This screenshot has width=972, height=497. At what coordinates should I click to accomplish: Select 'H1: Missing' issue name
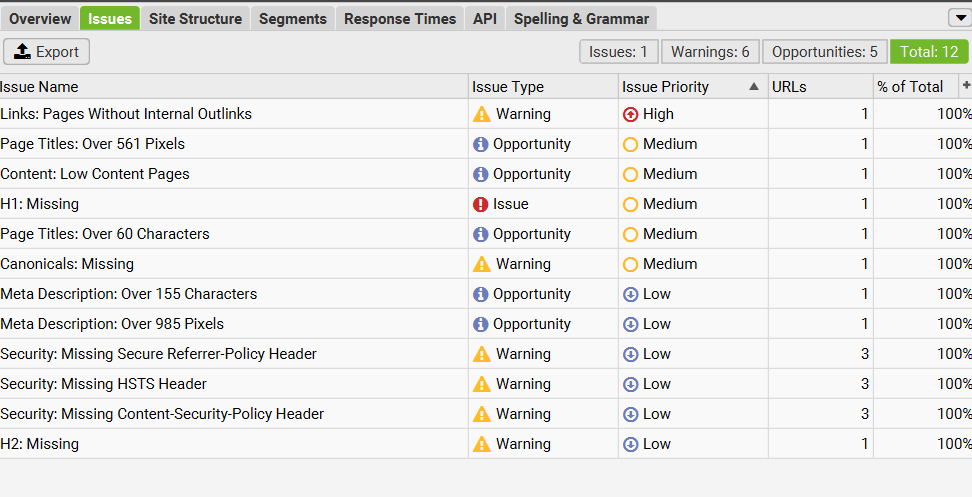(x=40, y=204)
